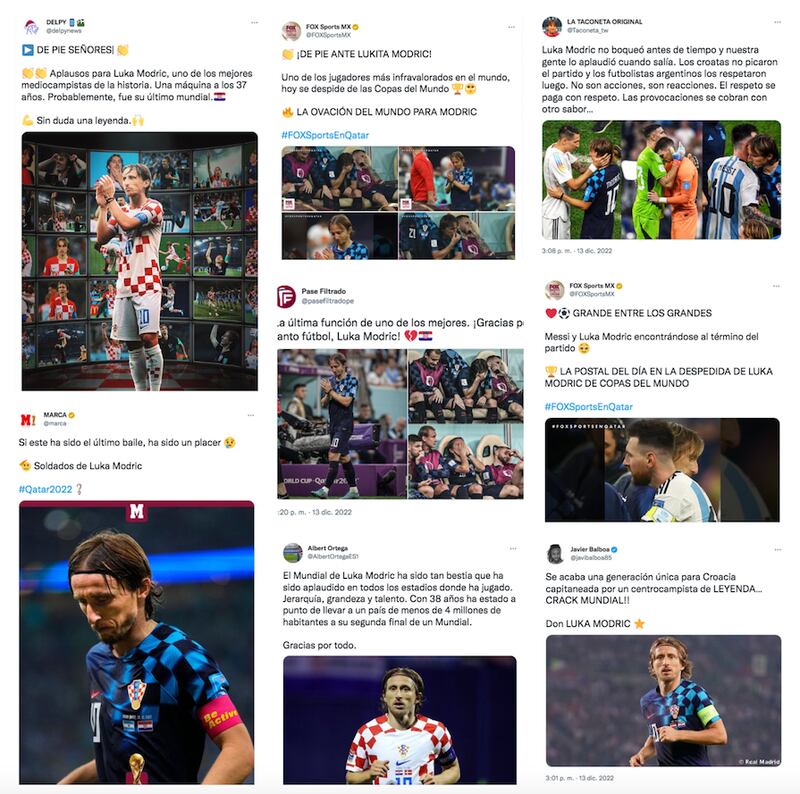Open the #FOXSportsEnQatar hashtag above Messi photo
Image resolution: width=800 pixels, height=794 pixels.
(x=588, y=407)
